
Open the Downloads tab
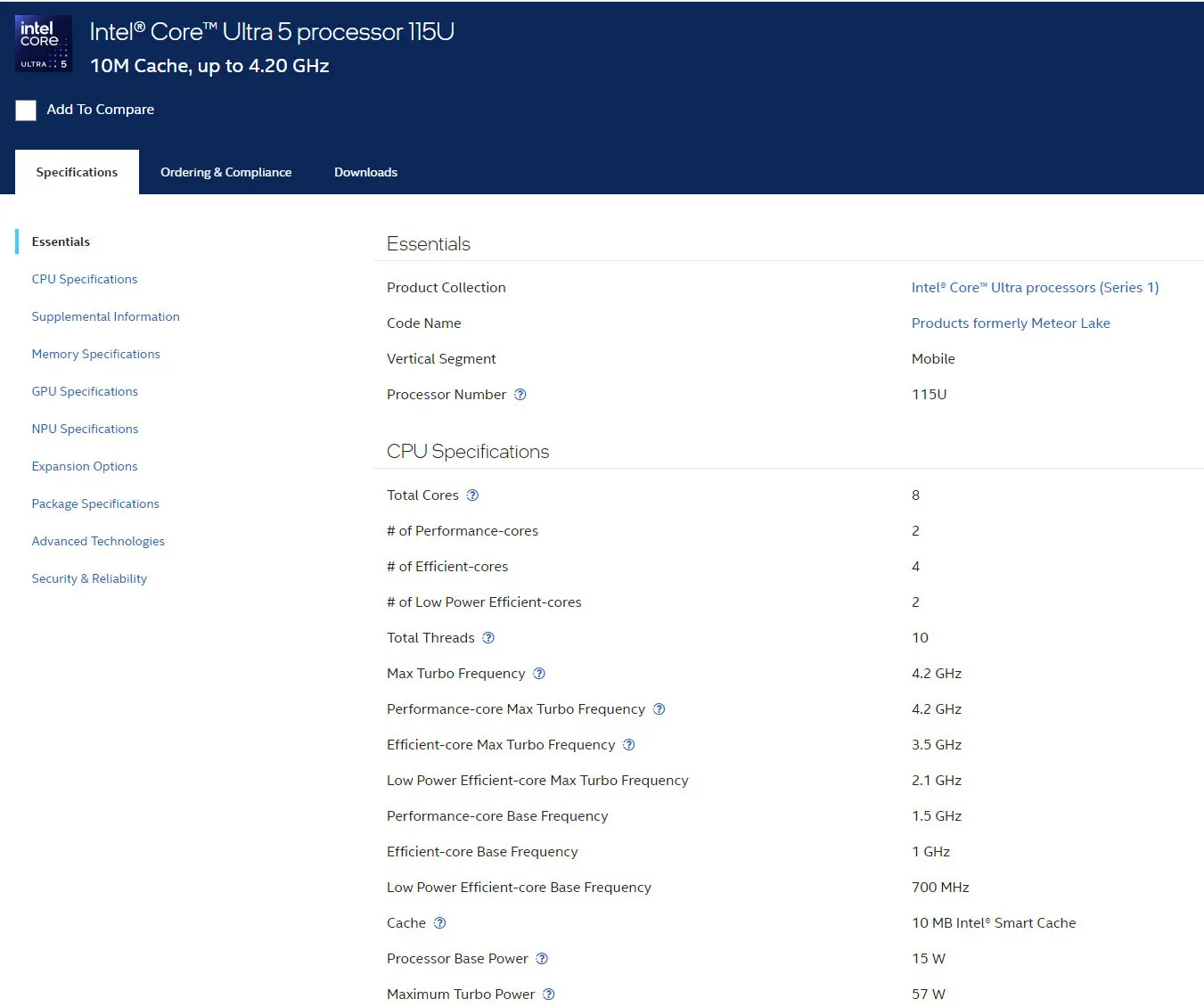(365, 172)
